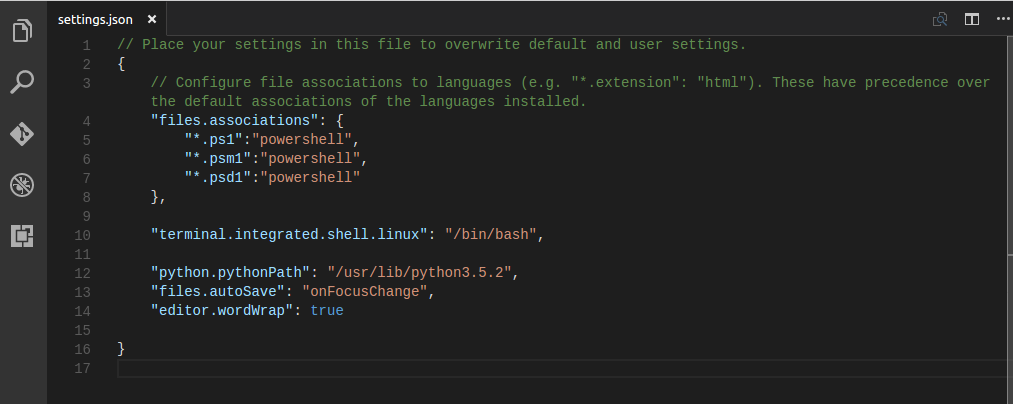Screen dimensions: 1013x404
Task: Select the settings.json tab
Action: tap(95, 19)
